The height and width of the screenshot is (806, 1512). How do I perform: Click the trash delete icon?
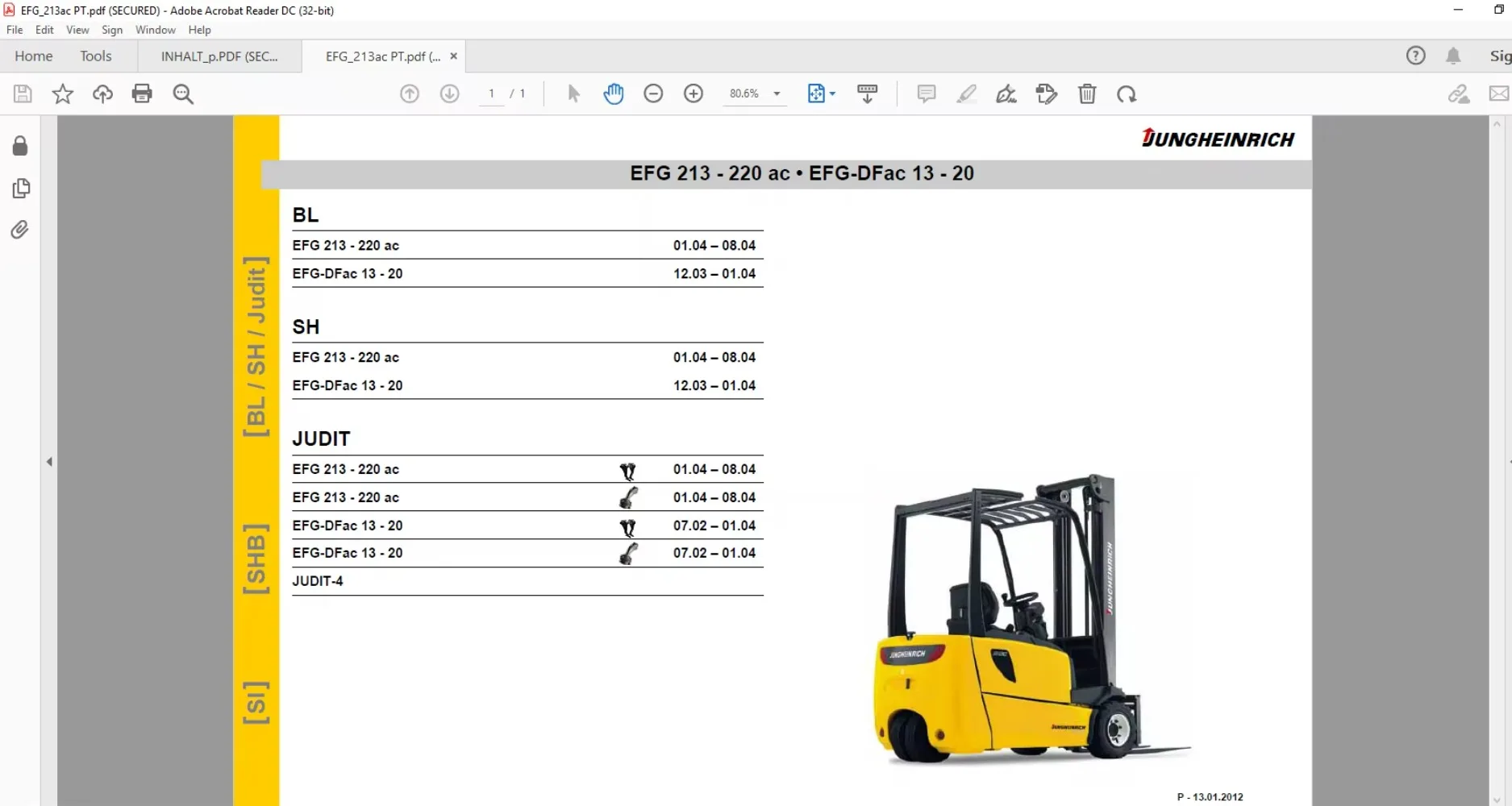(1087, 94)
